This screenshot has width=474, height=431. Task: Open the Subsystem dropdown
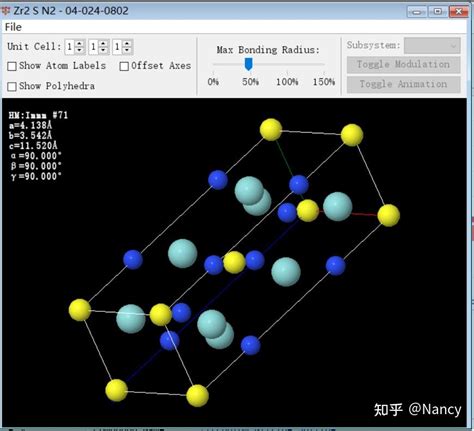(432, 45)
